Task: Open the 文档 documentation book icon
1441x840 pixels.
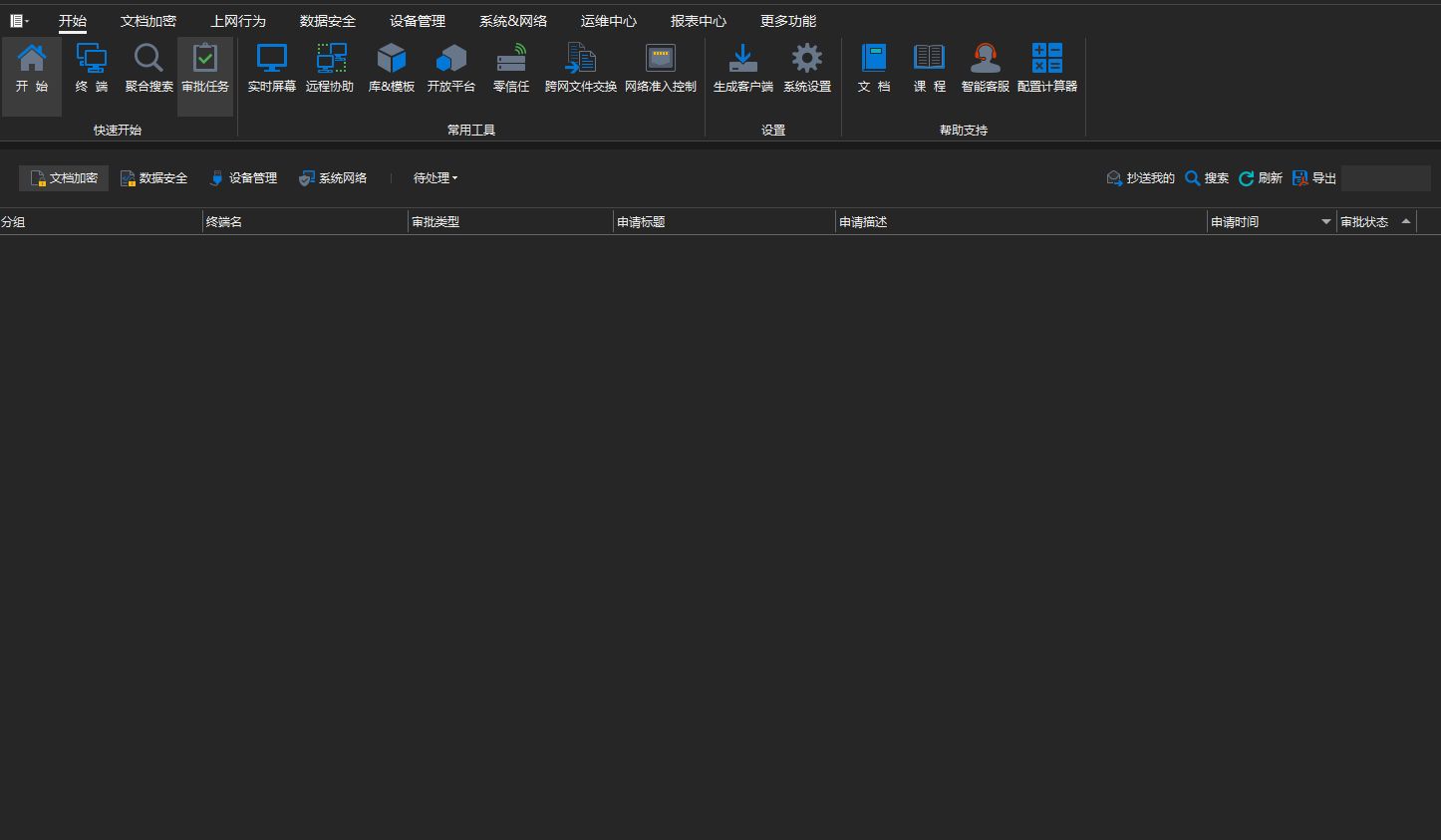Action: click(874, 69)
